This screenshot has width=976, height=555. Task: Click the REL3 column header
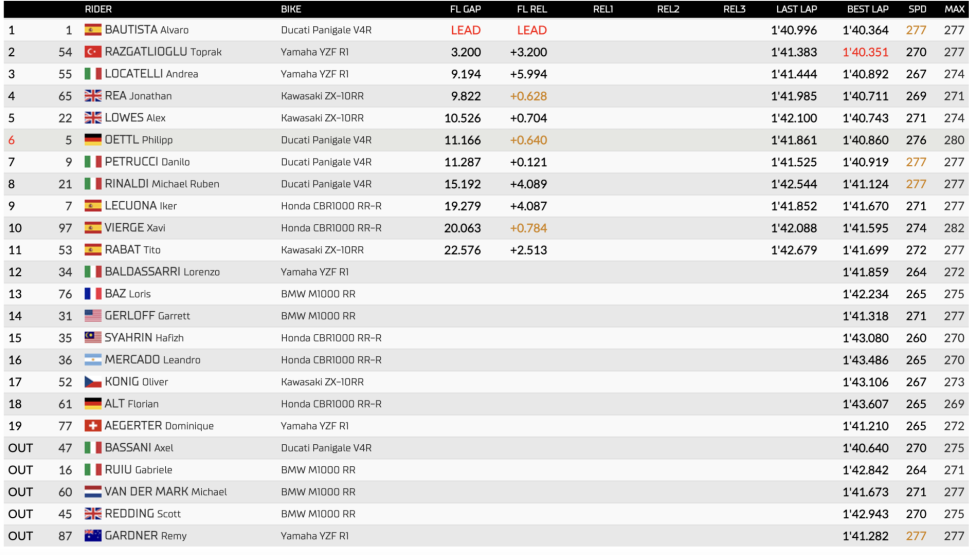tap(734, 9)
